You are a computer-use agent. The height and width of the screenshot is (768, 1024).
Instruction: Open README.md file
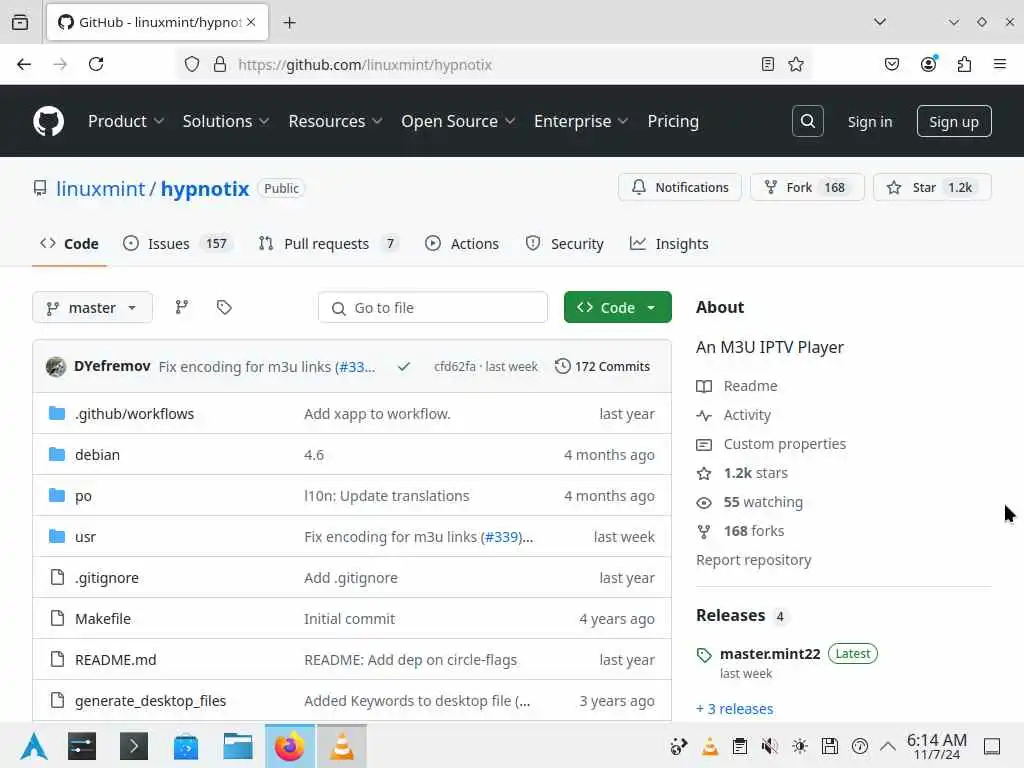point(116,660)
